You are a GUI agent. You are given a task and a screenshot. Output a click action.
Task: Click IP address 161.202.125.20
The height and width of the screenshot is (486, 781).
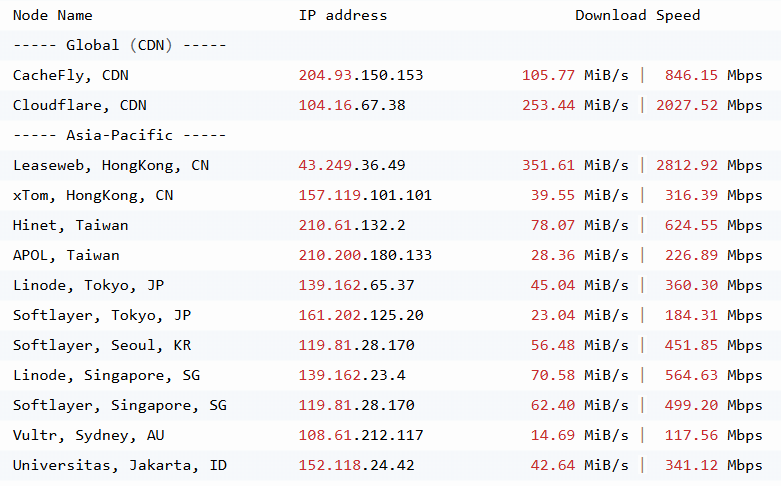coord(361,316)
